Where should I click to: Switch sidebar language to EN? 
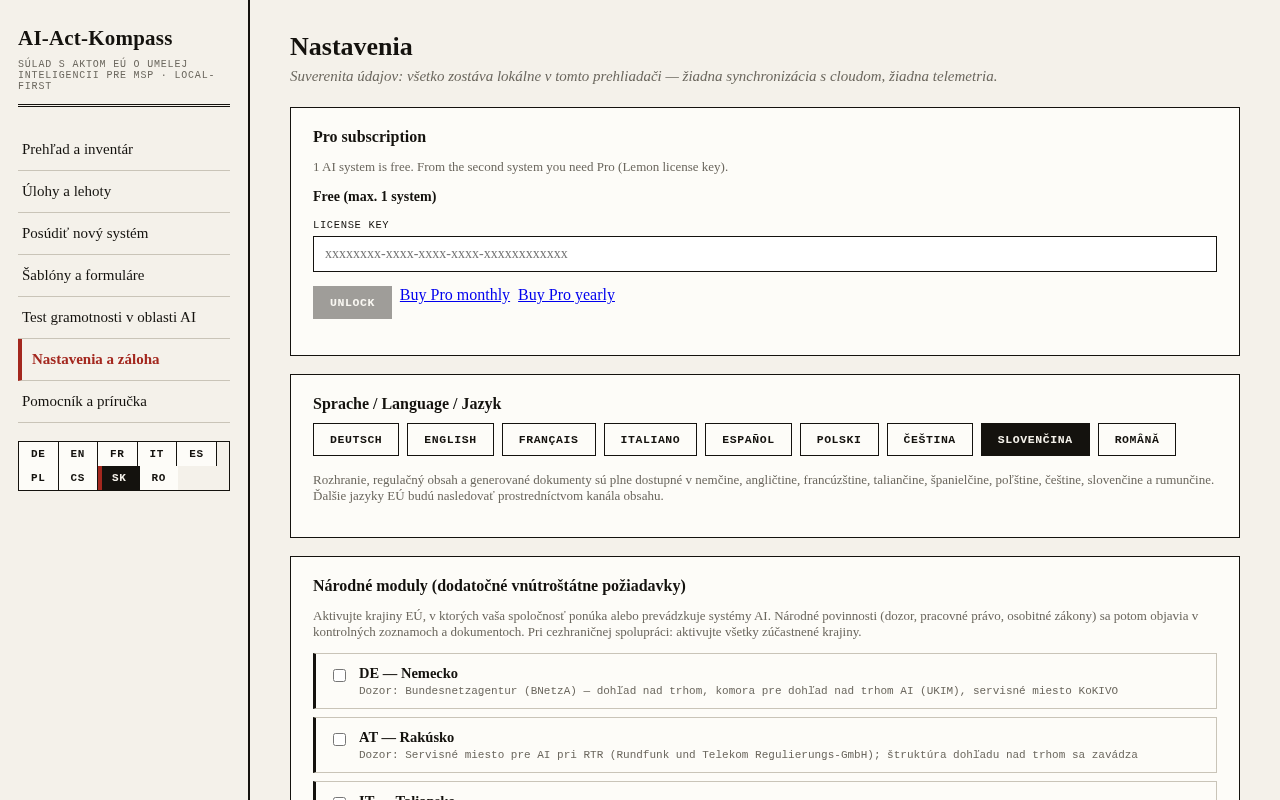pos(78,454)
